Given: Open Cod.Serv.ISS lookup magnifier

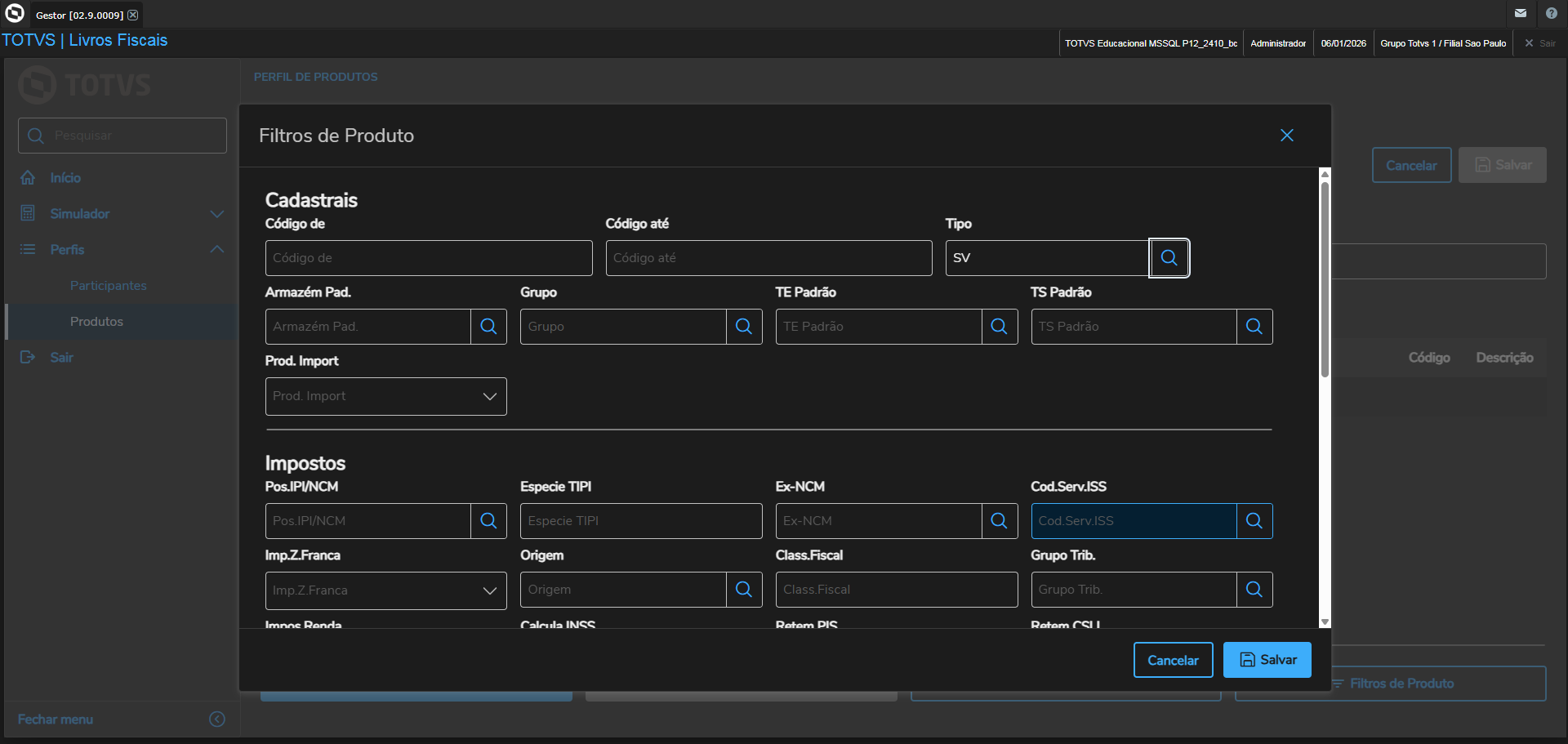Looking at the screenshot, I should pyautogui.click(x=1254, y=521).
